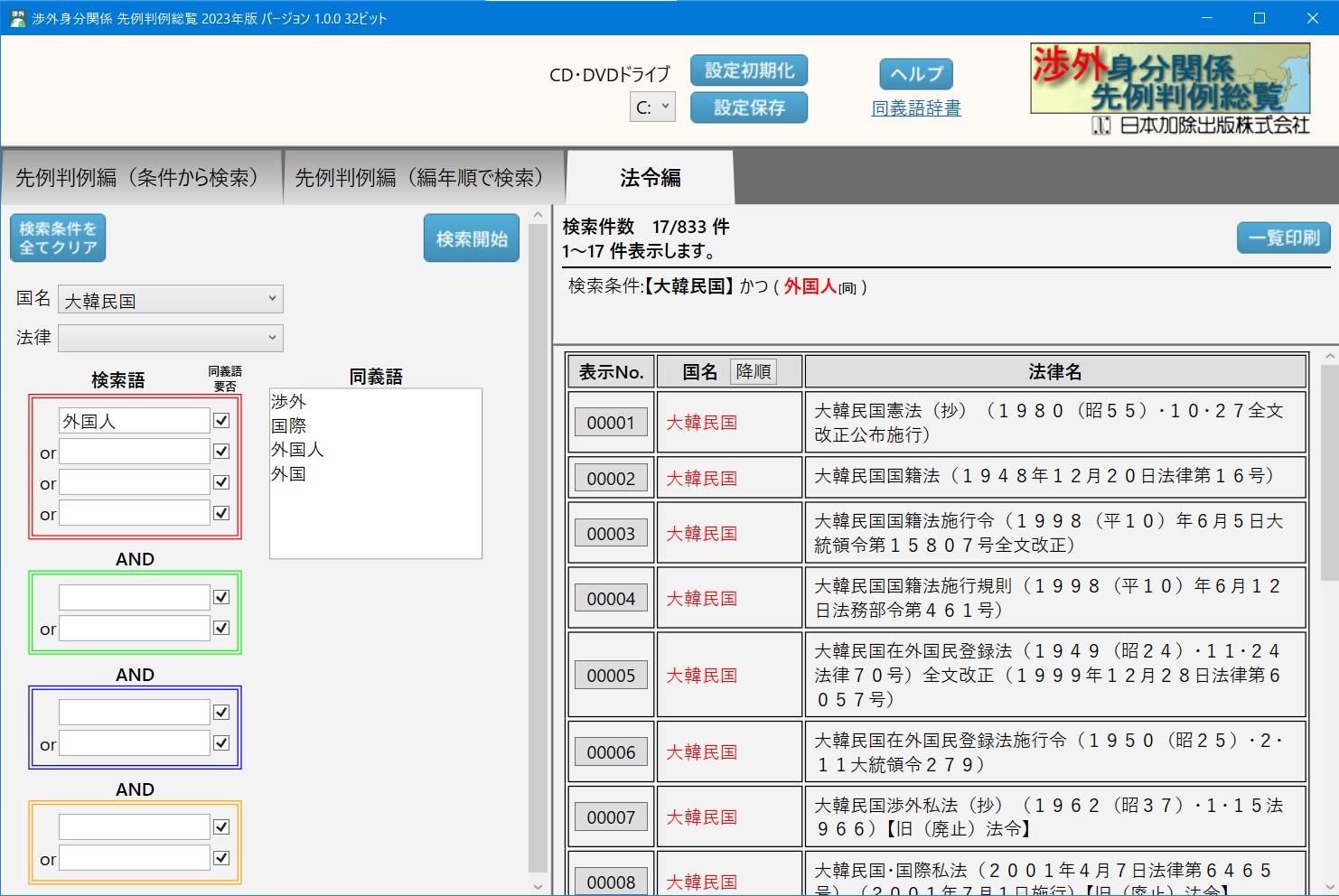
Task: Toggle the first checkbox in the green group
Action: pyautogui.click(x=221, y=597)
